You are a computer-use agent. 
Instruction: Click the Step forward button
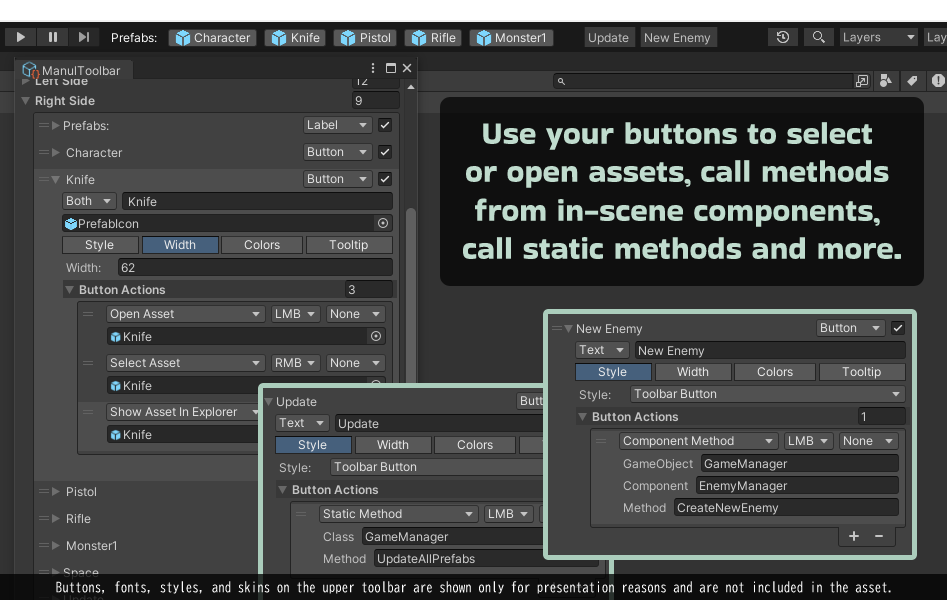84,37
